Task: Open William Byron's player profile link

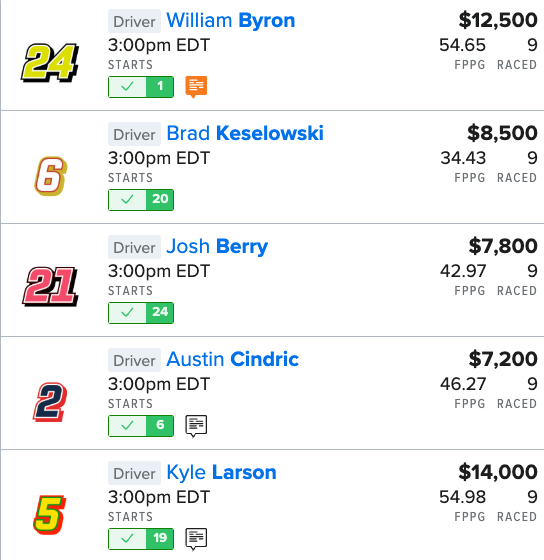Action: (231, 21)
